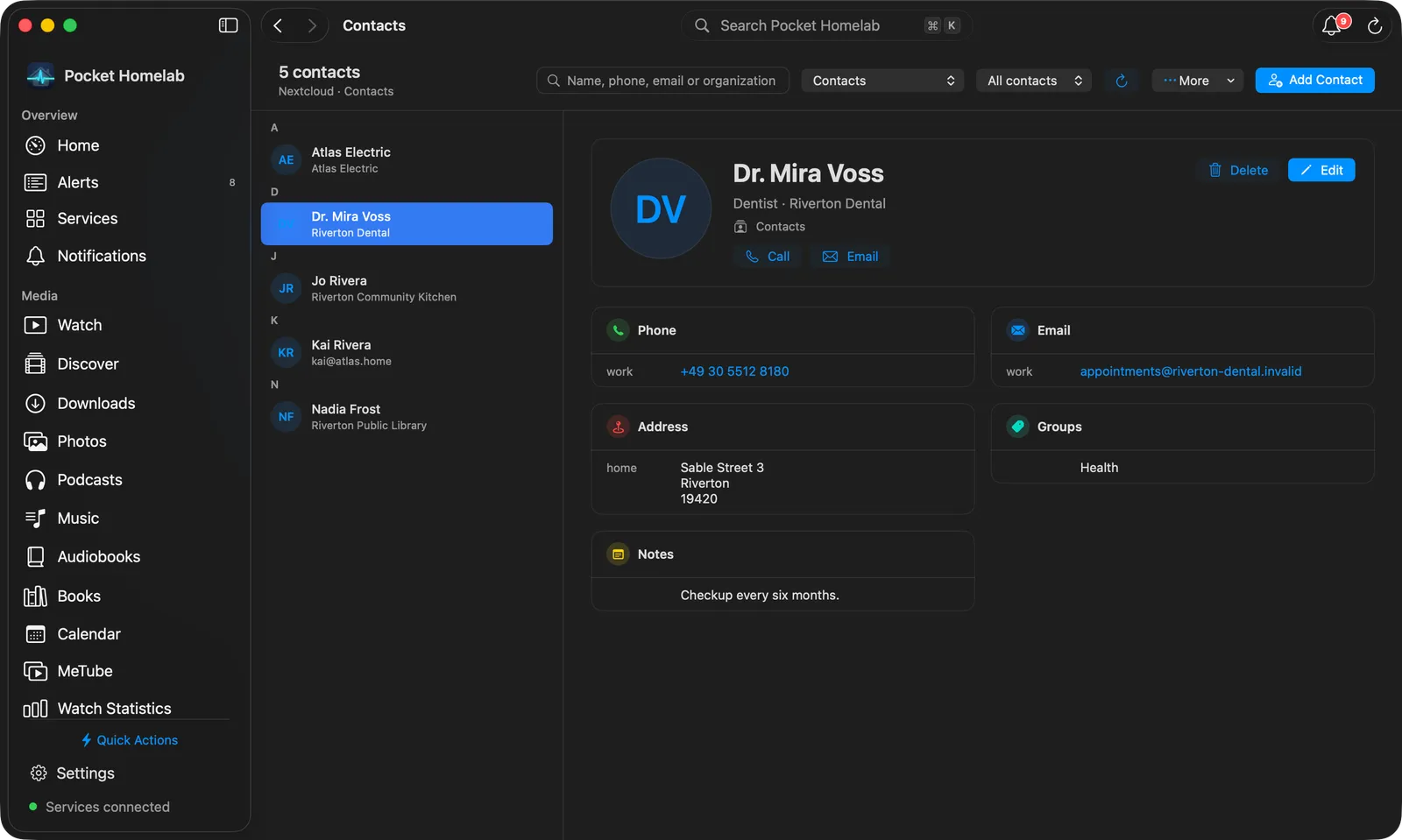The image size is (1402, 840).
Task: Toggle the sidebar visibility icon
Action: click(x=228, y=25)
